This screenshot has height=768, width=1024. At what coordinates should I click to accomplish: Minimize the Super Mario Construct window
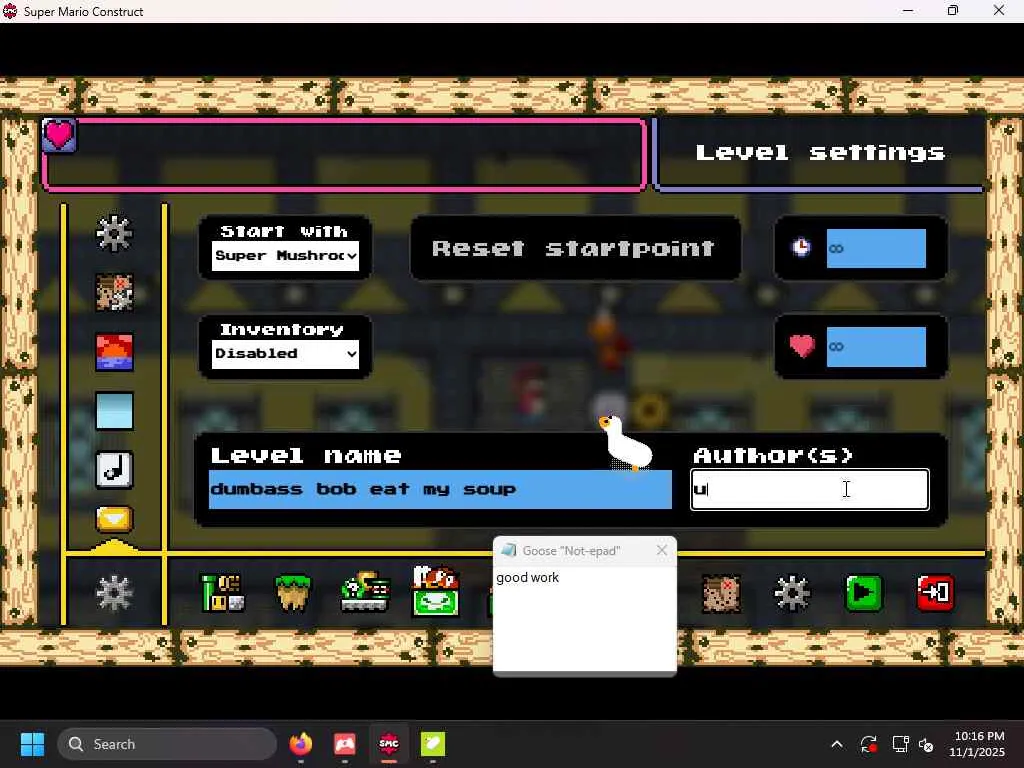pyautogui.click(x=908, y=10)
